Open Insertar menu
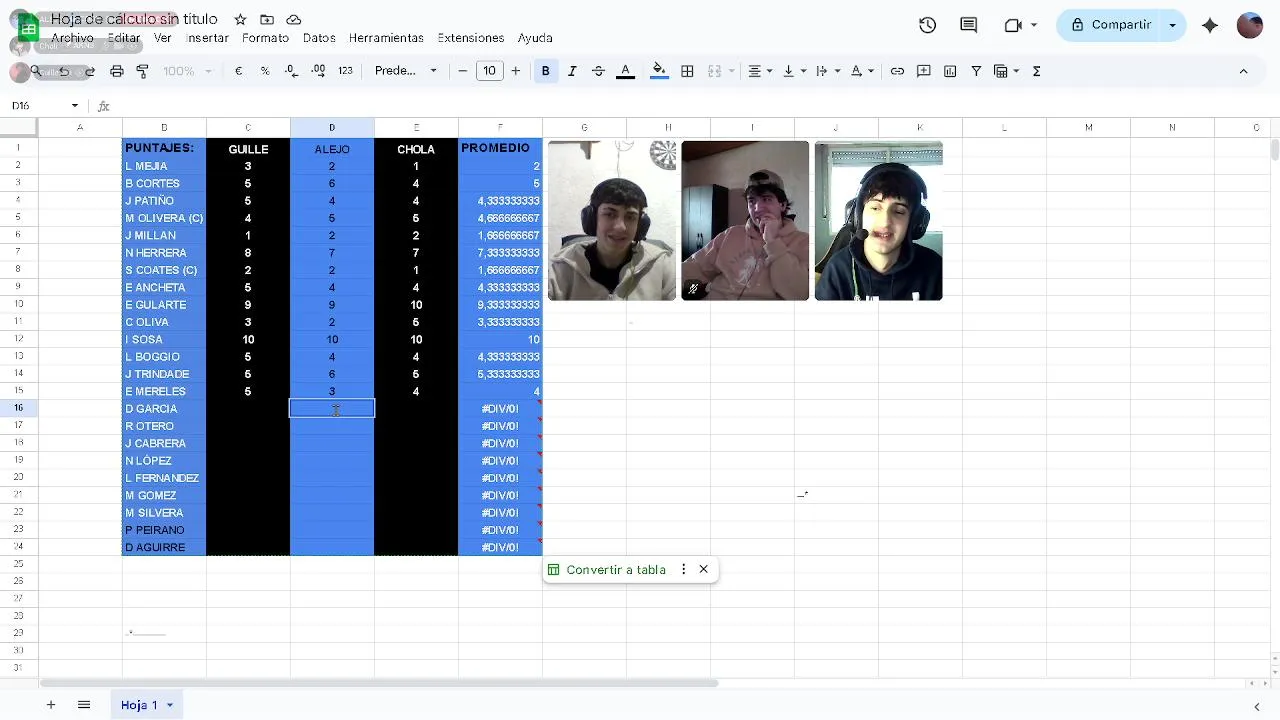The width and height of the screenshot is (1280, 720). click(x=208, y=38)
